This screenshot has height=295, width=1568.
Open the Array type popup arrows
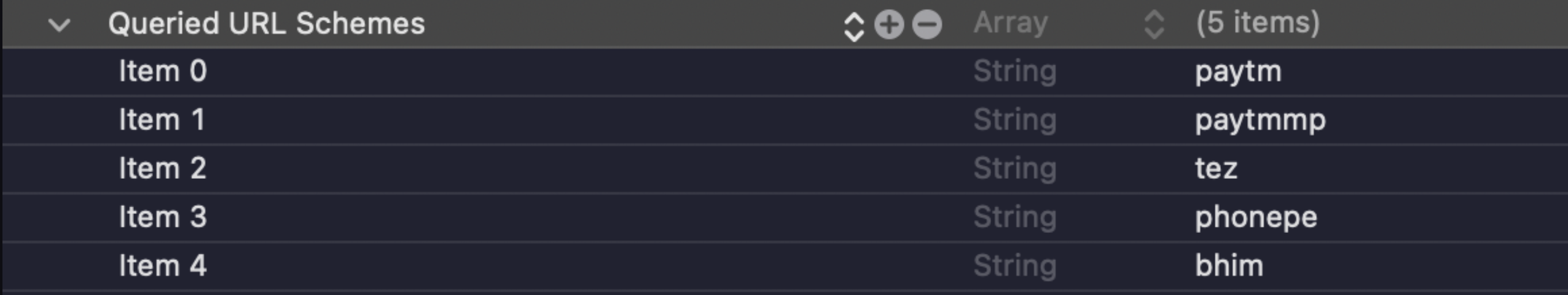coord(1153,25)
